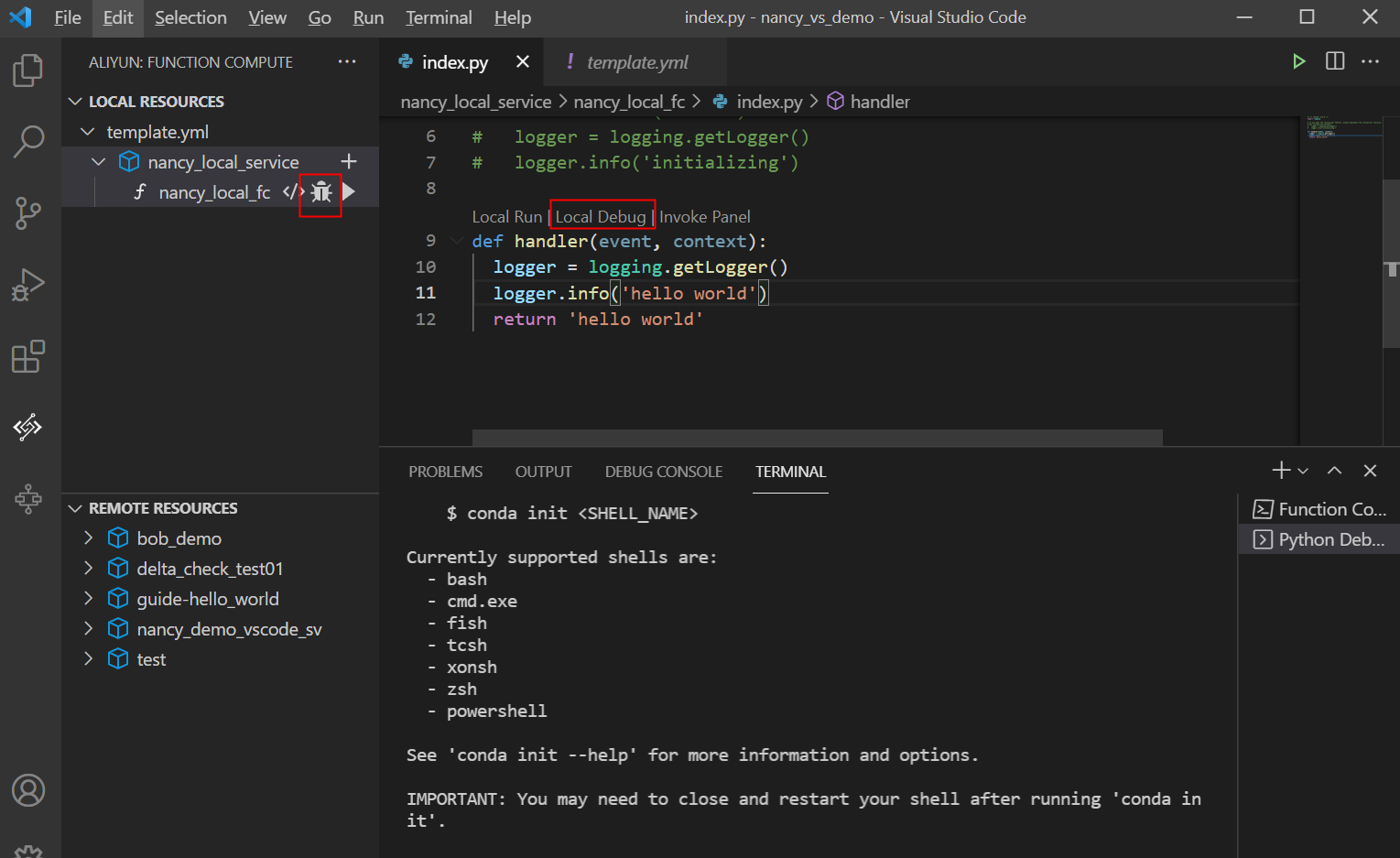Open the Accounts menu icon
Image resolution: width=1400 pixels, height=858 pixels.
(x=28, y=790)
